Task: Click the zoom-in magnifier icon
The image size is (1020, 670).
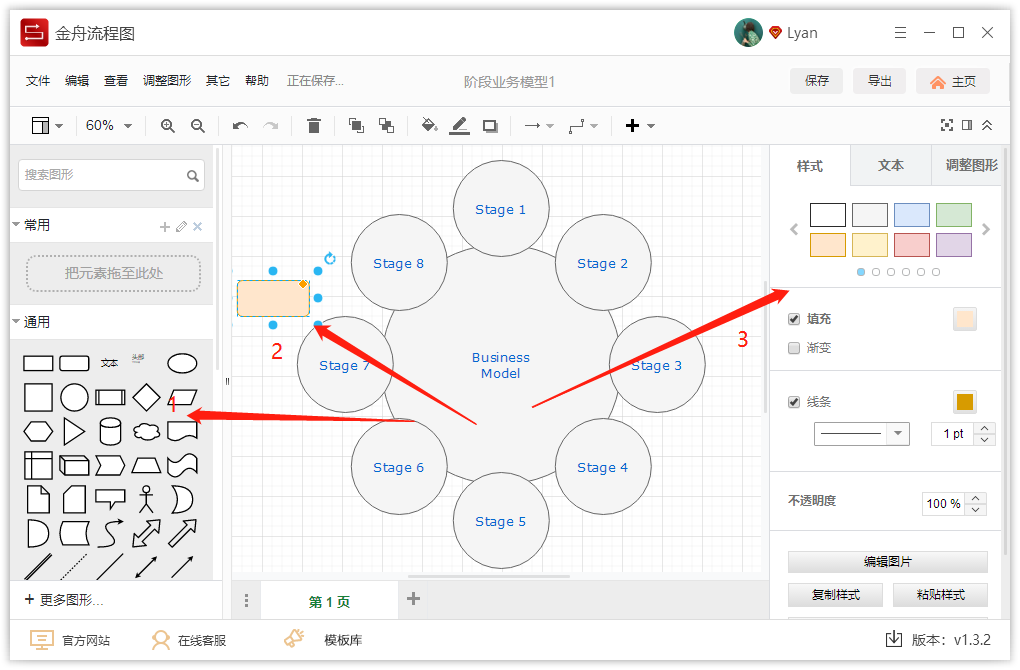Action: tap(168, 125)
